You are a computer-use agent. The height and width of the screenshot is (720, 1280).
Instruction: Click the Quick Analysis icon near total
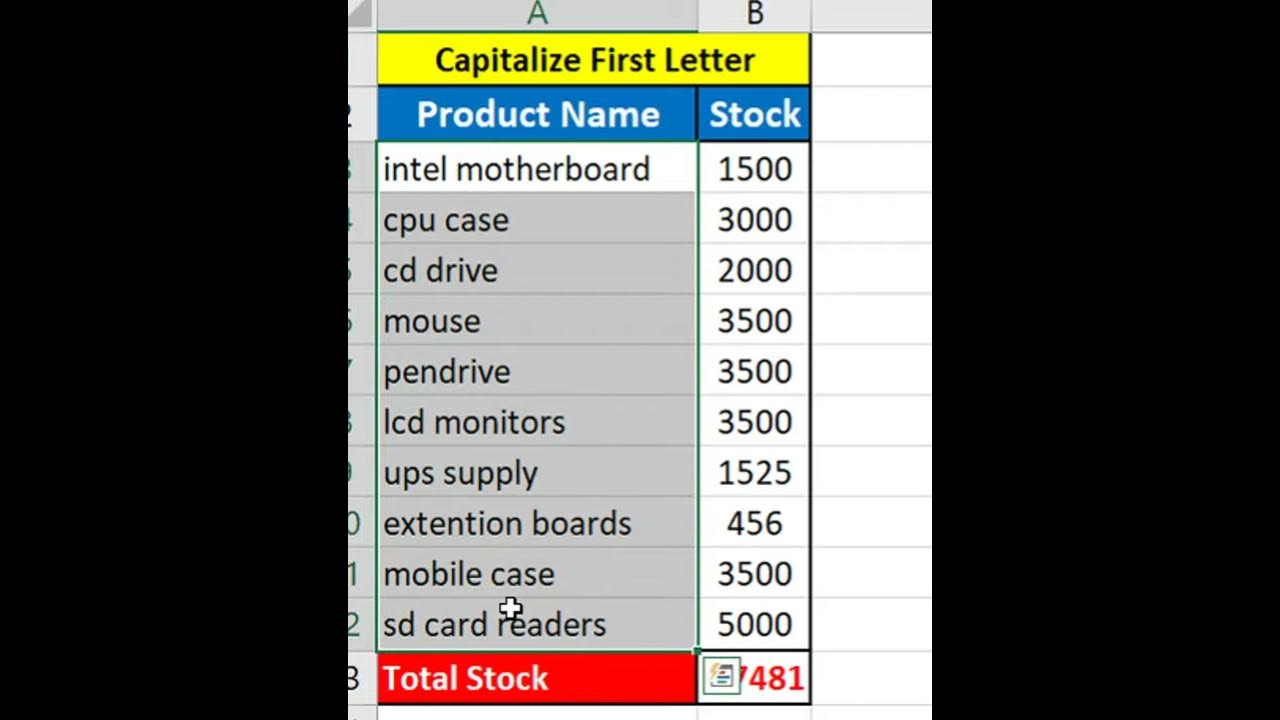(720, 677)
